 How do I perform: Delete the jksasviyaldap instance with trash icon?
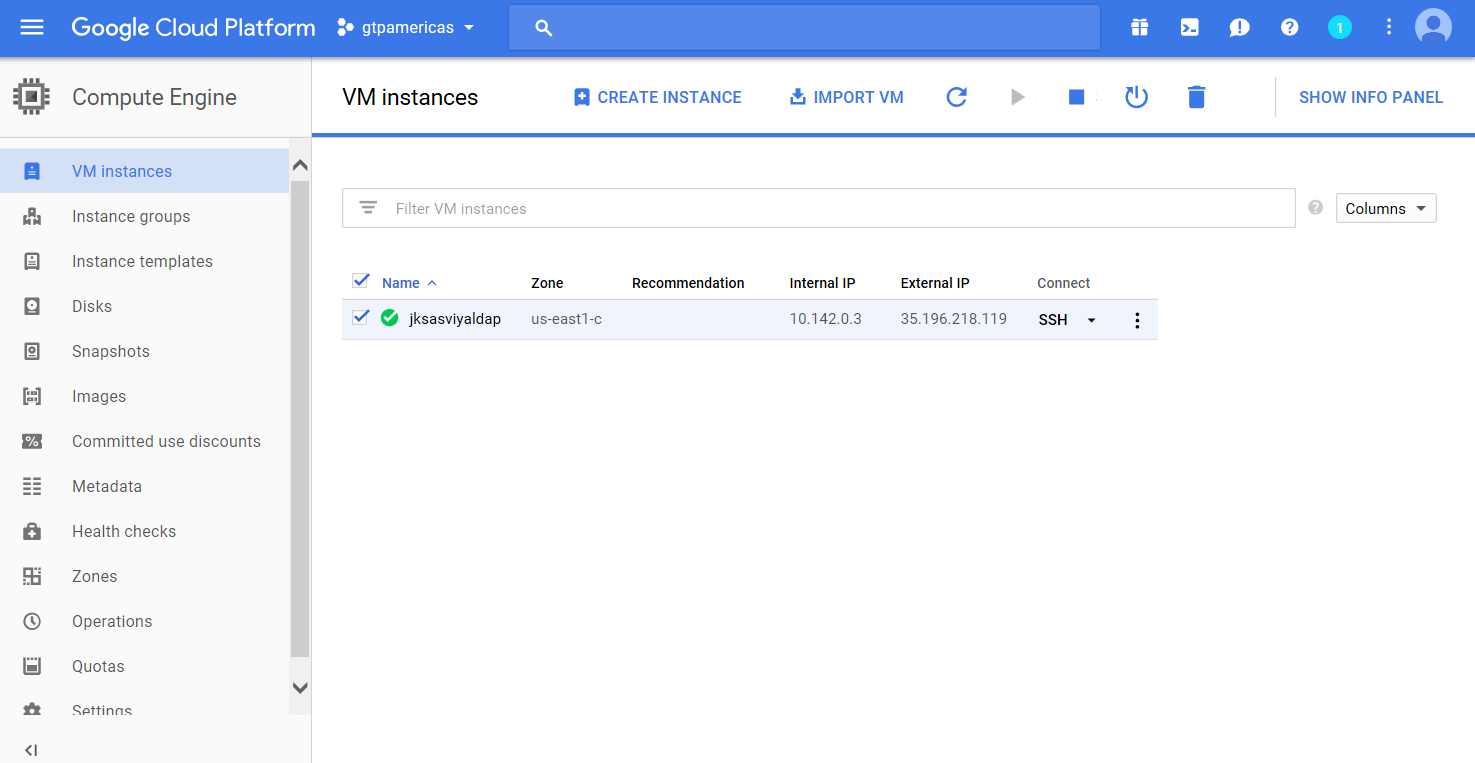(x=1196, y=96)
